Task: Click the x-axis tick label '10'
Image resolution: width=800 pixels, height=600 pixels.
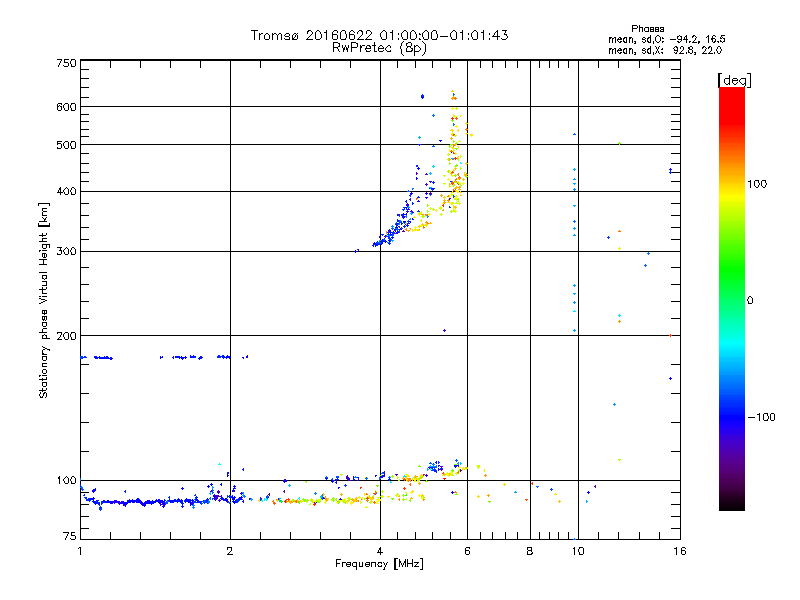Action: pos(578,551)
